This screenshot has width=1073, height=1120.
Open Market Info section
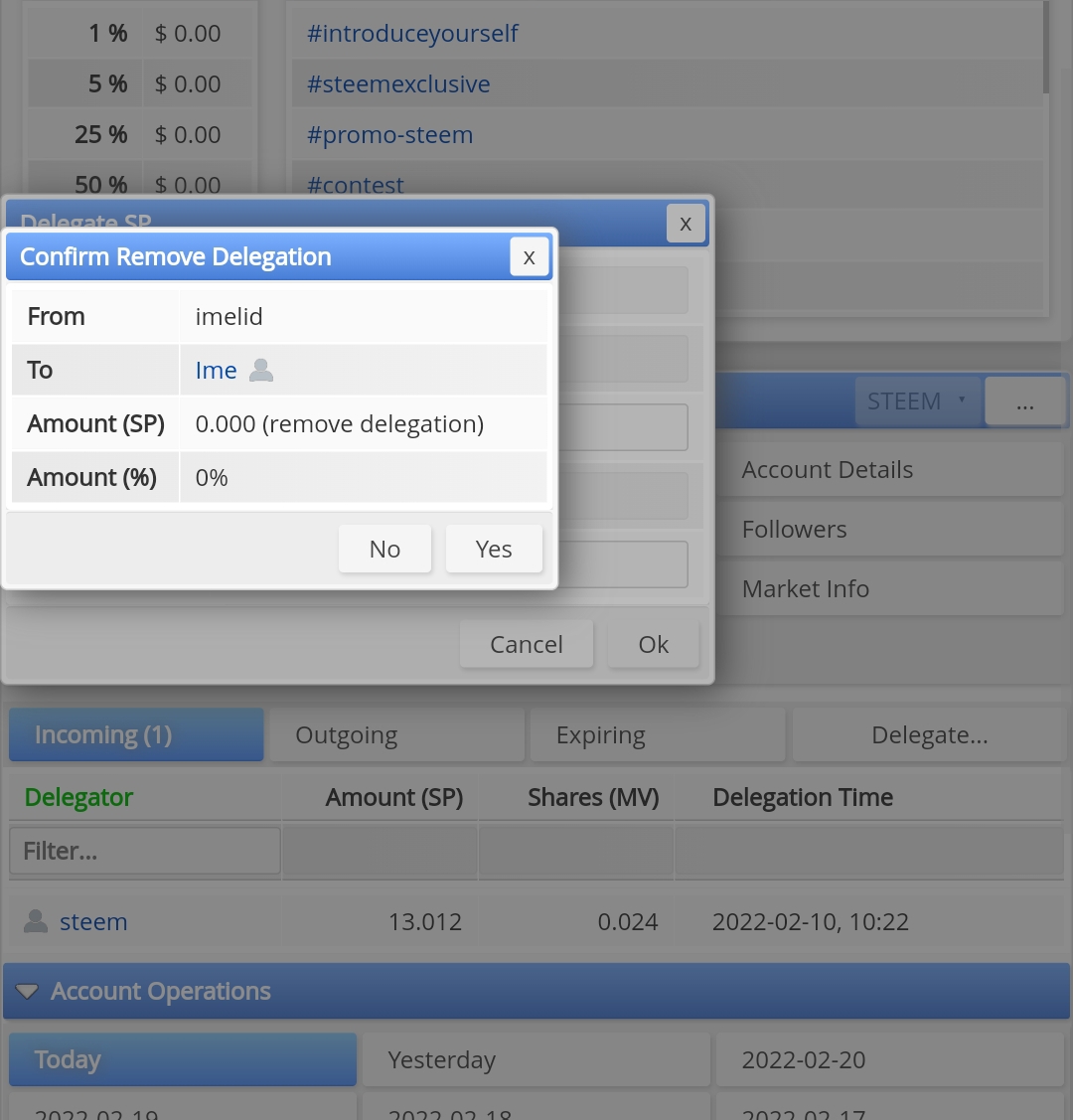click(890, 588)
